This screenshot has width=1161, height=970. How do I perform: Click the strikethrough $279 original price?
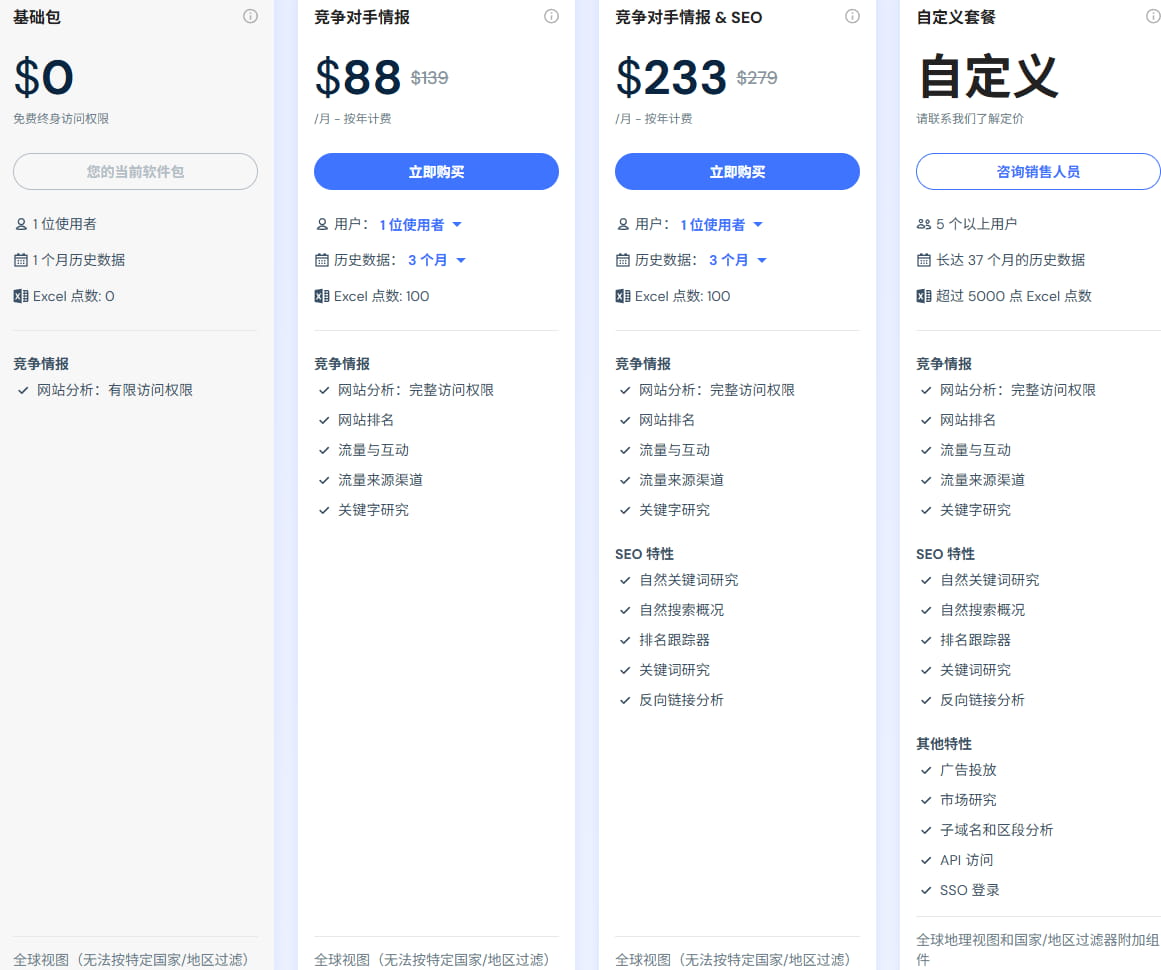click(758, 77)
